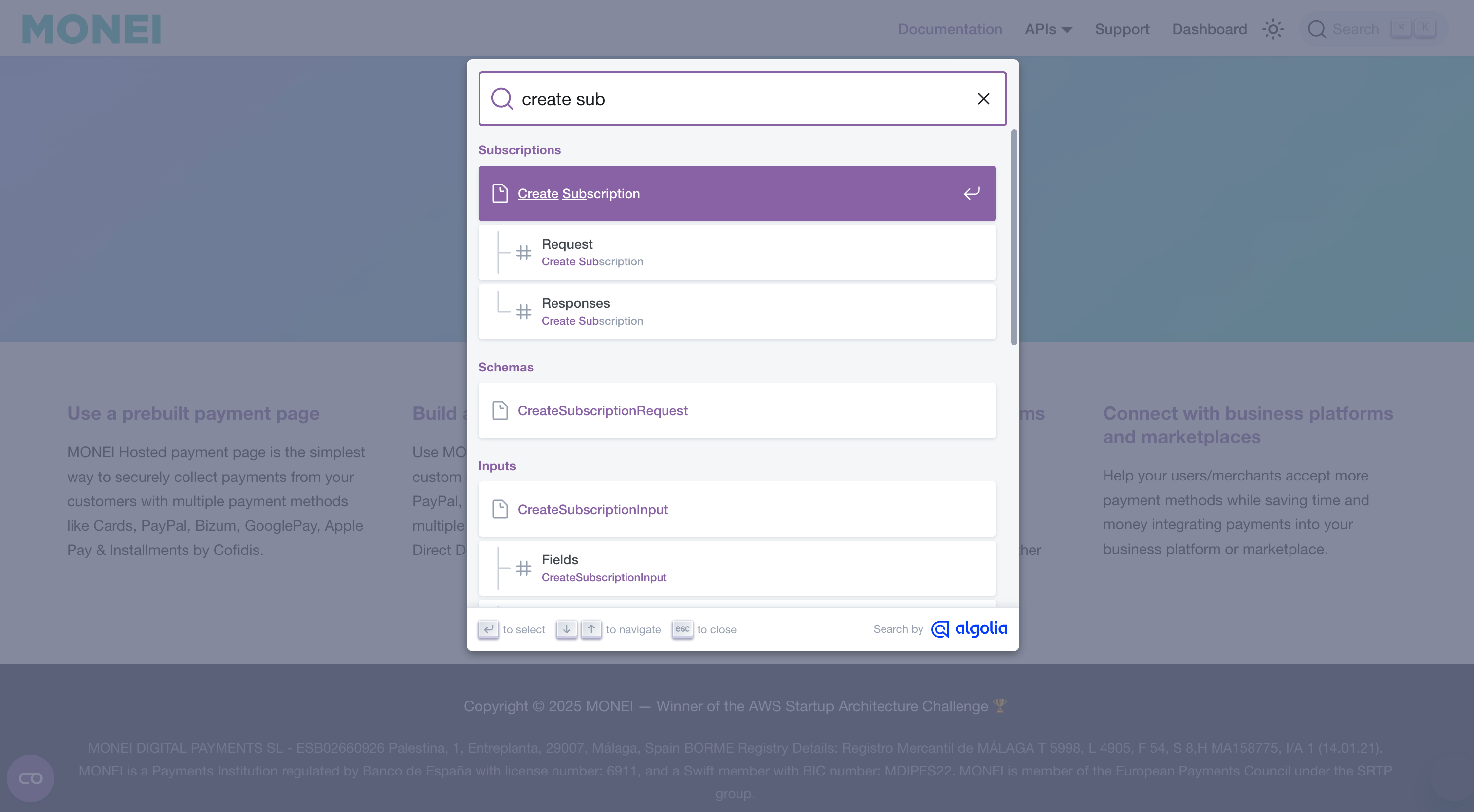The height and width of the screenshot is (812, 1474).
Task: Open the Documentation nav link
Action: tap(950, 29)
